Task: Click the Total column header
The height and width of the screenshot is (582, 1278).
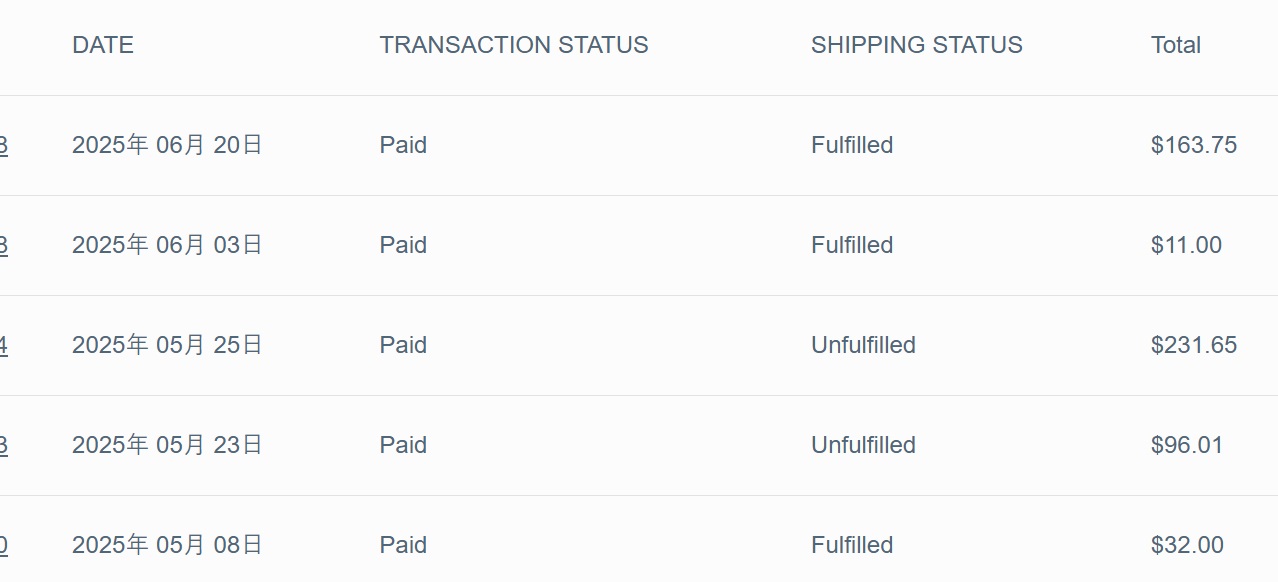Action: click(1175, 45)
